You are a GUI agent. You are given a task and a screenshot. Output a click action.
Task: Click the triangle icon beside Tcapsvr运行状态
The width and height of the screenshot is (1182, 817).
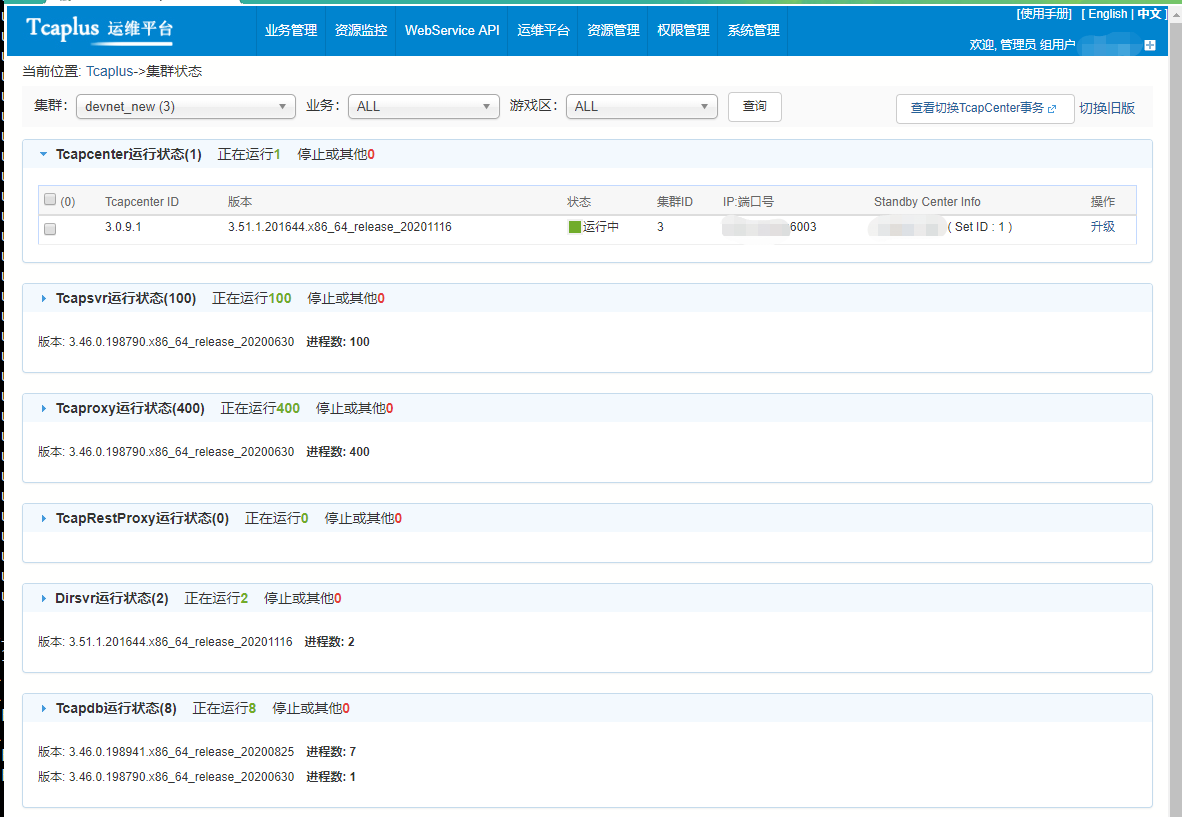[x=44, y=298]
